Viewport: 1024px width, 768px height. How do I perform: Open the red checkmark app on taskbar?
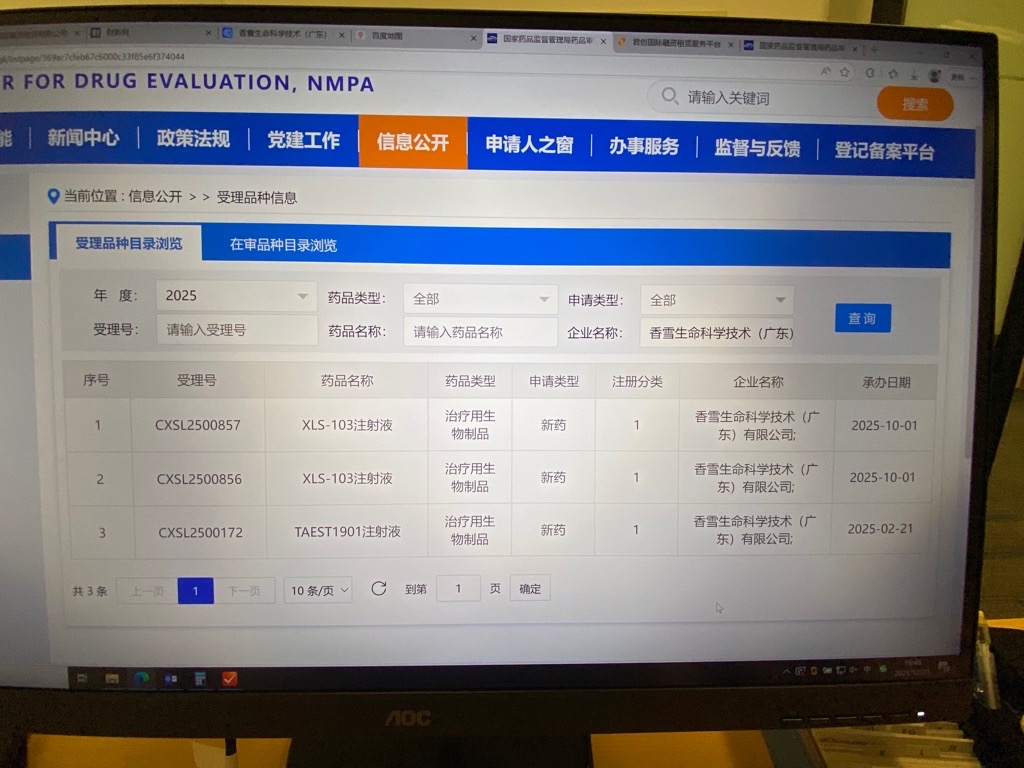229,679
